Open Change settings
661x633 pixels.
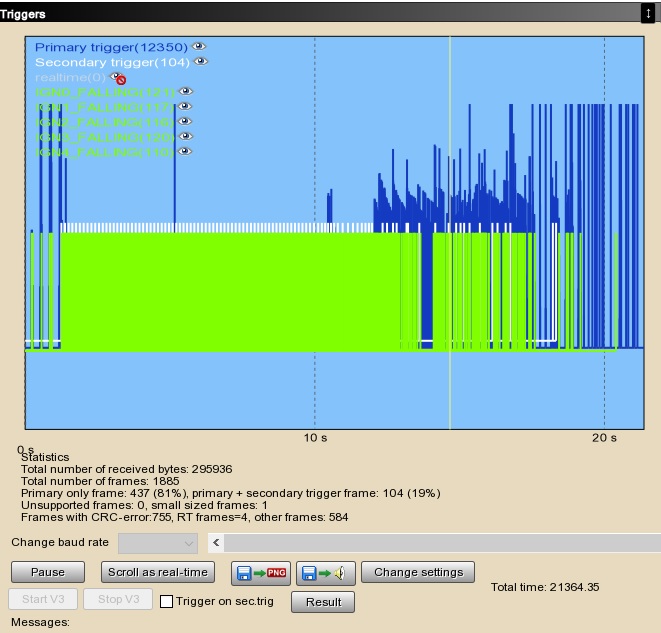417,573
